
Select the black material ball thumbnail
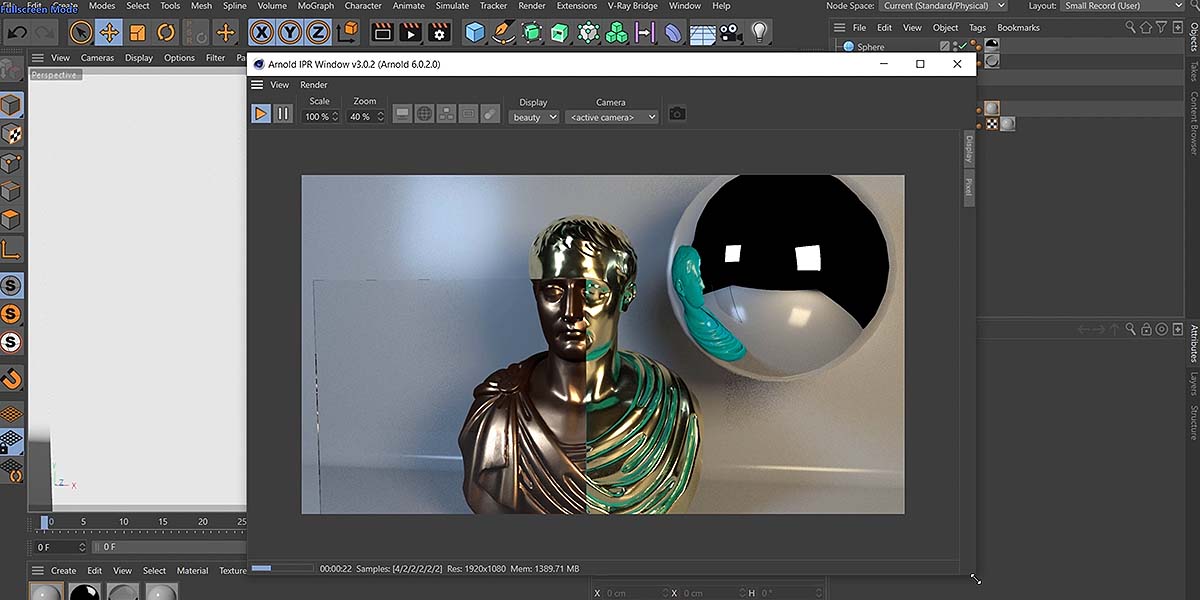coord(84,592)
